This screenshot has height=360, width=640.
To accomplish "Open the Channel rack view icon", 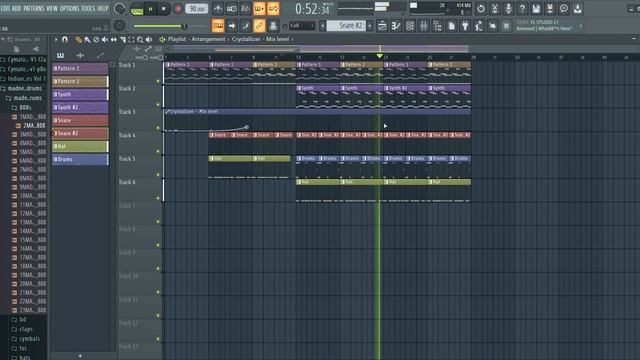I will coord(410,26).
